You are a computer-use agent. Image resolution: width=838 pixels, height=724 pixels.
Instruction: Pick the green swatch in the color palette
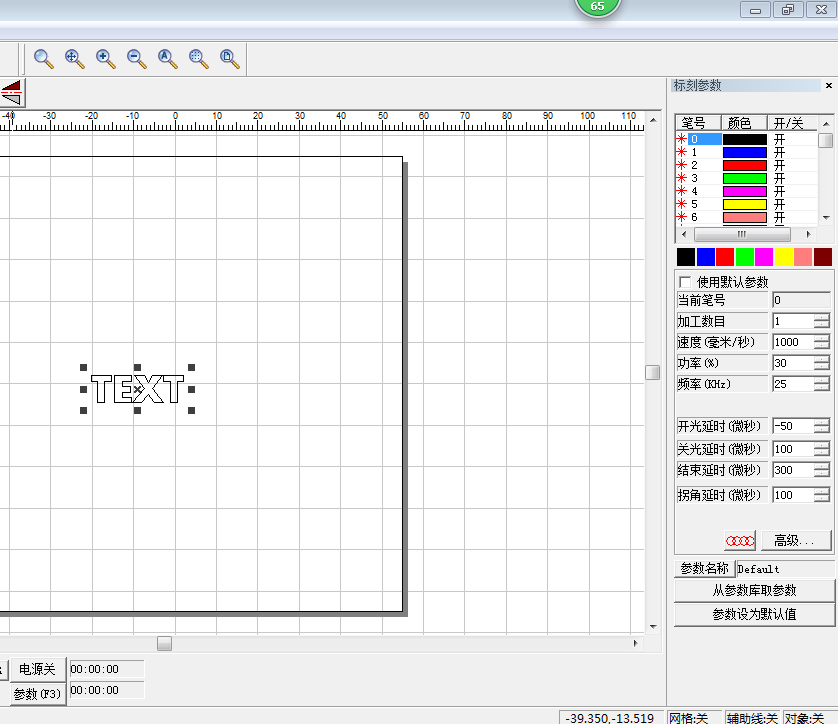tap(744, 257)
